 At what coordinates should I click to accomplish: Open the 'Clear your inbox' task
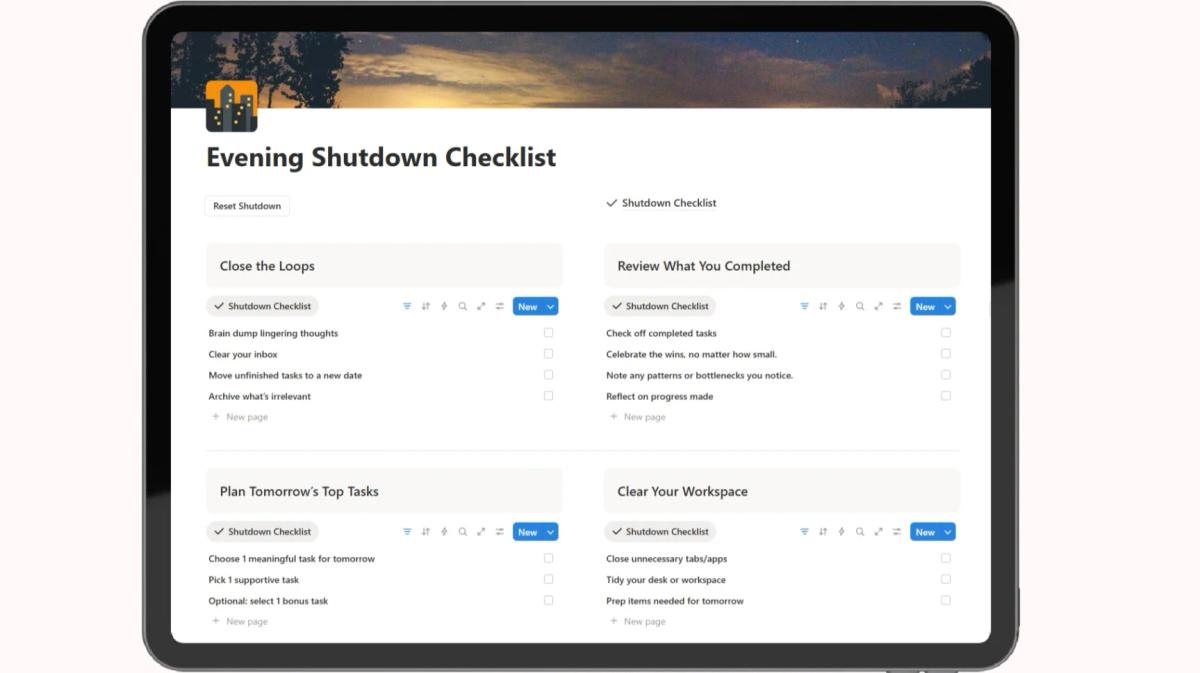click(x=243, y=354)
